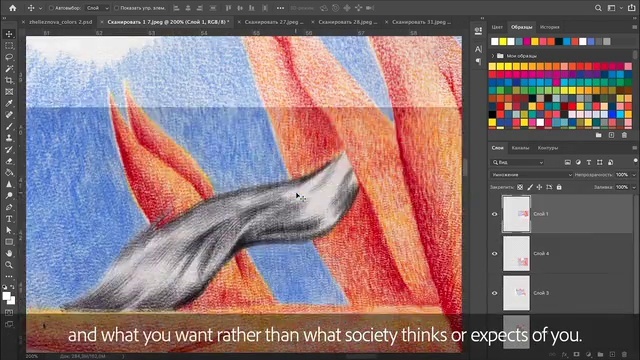Open the fill Заливка dropdown arrow
Viewport: 640px width, 360px height.
(634, 187)
